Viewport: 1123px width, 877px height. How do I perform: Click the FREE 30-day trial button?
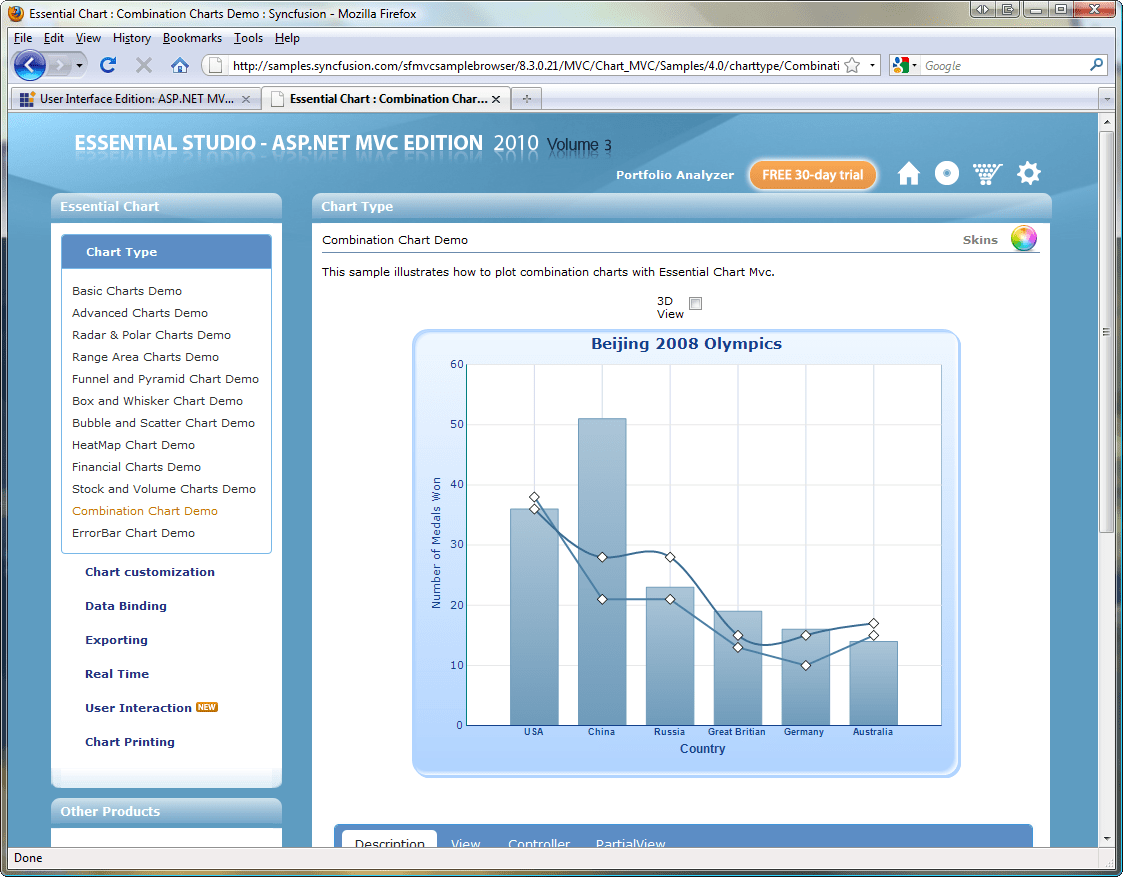[812, 175]
